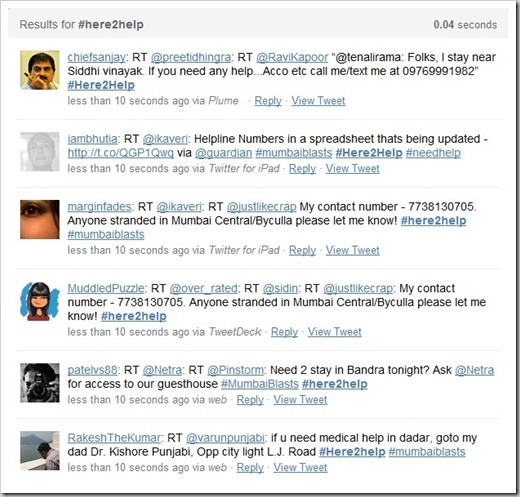Click the #needhelp hashtag
The height and width of the screenshot is (497, 520).
pos(433,153)
